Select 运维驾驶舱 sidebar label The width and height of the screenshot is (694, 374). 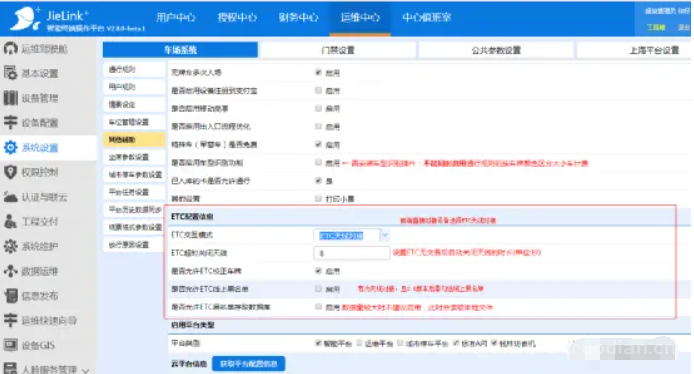(x=45, y=49)
